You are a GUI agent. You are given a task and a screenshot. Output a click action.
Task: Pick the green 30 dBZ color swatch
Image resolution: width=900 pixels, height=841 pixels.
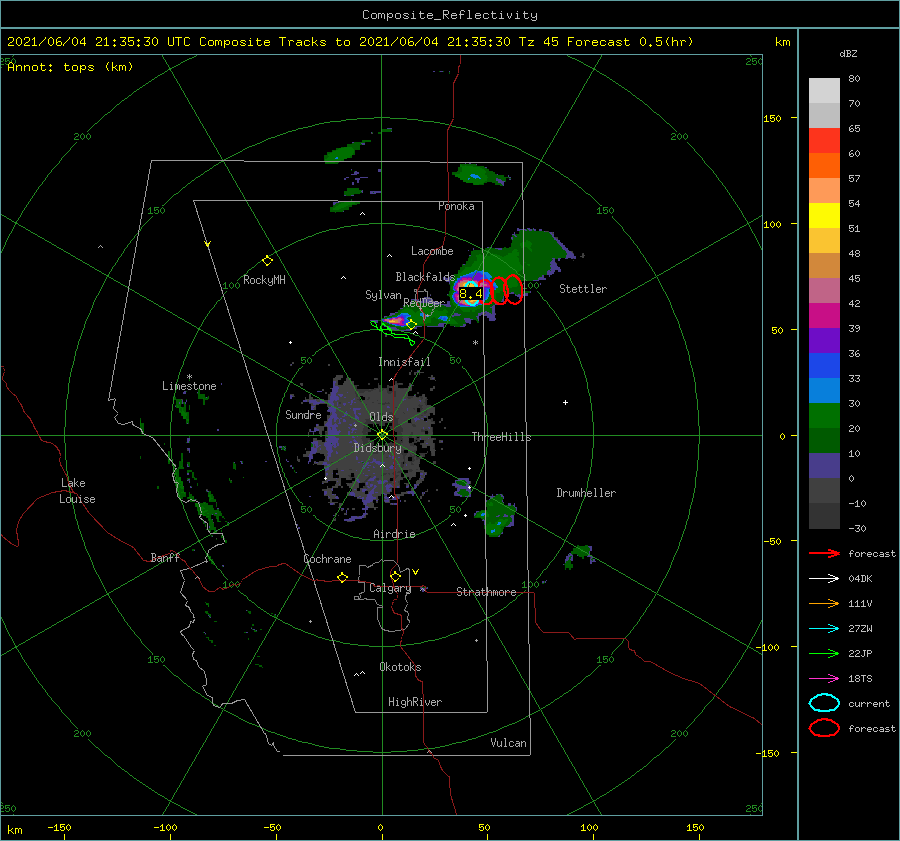pyautogui.click(x=824, y=416)
